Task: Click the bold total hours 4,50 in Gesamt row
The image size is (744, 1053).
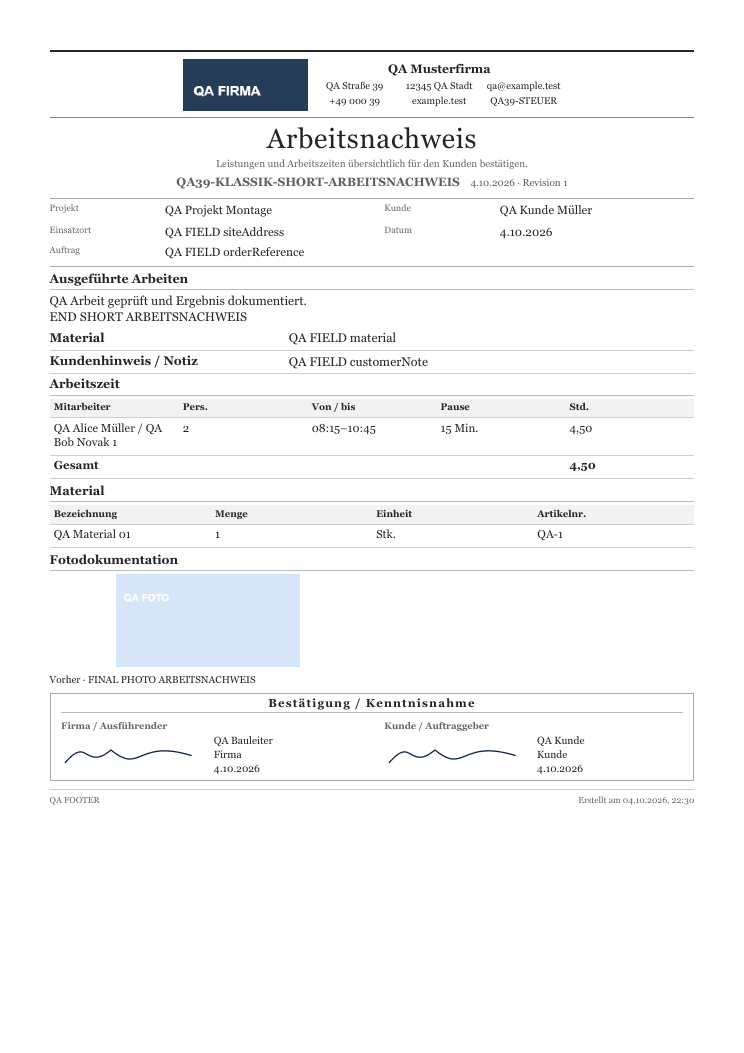Action: (x=582, y=466)
